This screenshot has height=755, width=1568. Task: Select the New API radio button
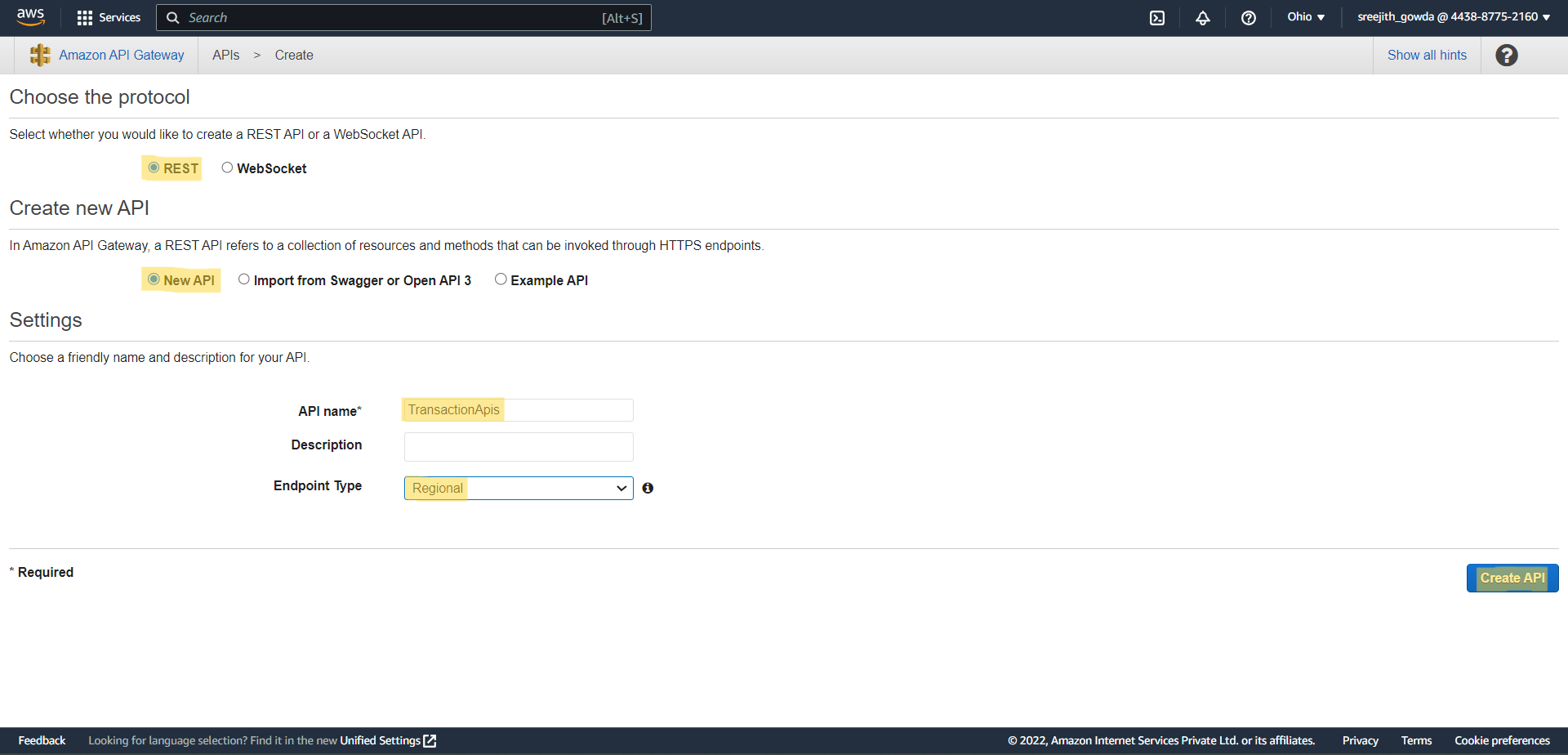pyautogui.click(x=154, y=279)
